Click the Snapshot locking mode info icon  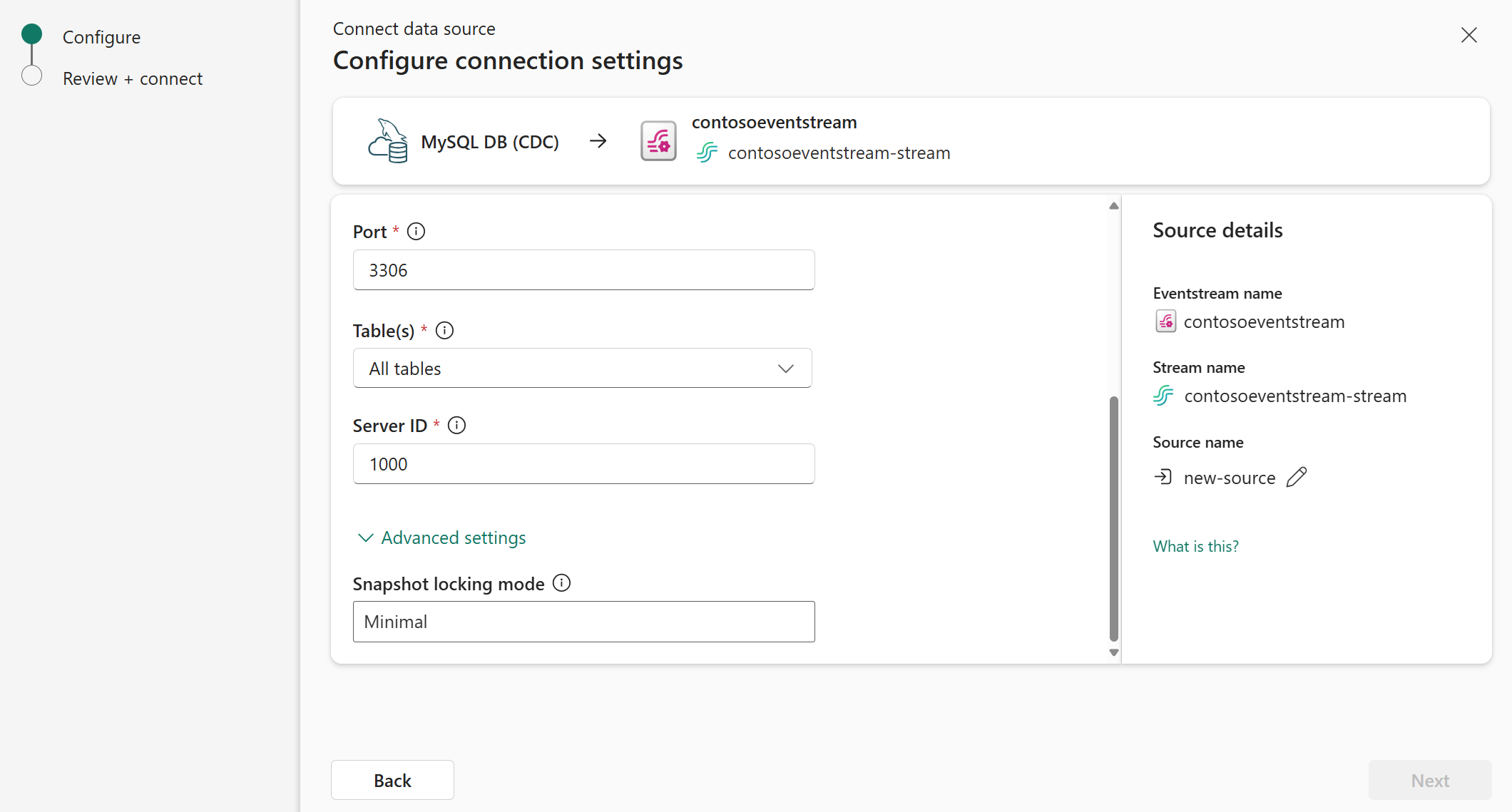[562, 583]
